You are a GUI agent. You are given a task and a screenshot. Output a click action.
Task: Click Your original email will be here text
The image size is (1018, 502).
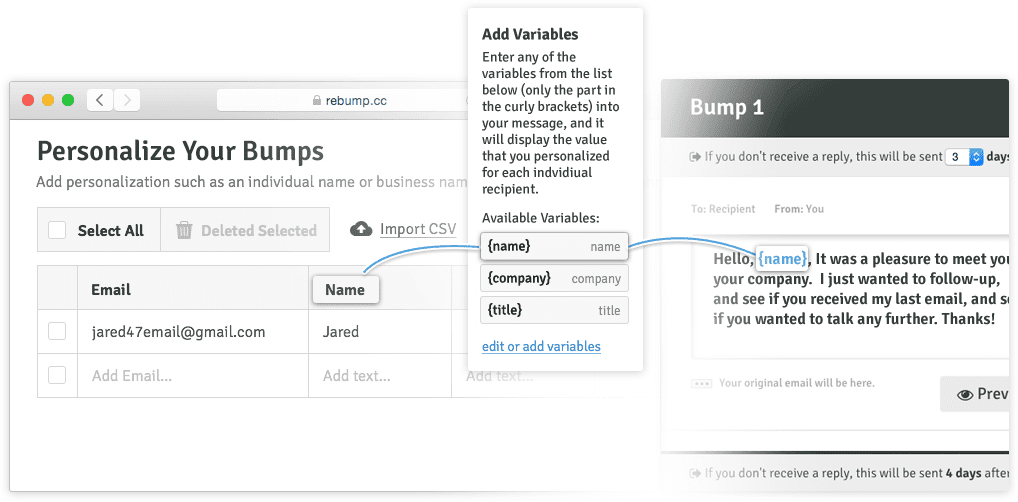(x=797, y=383)
